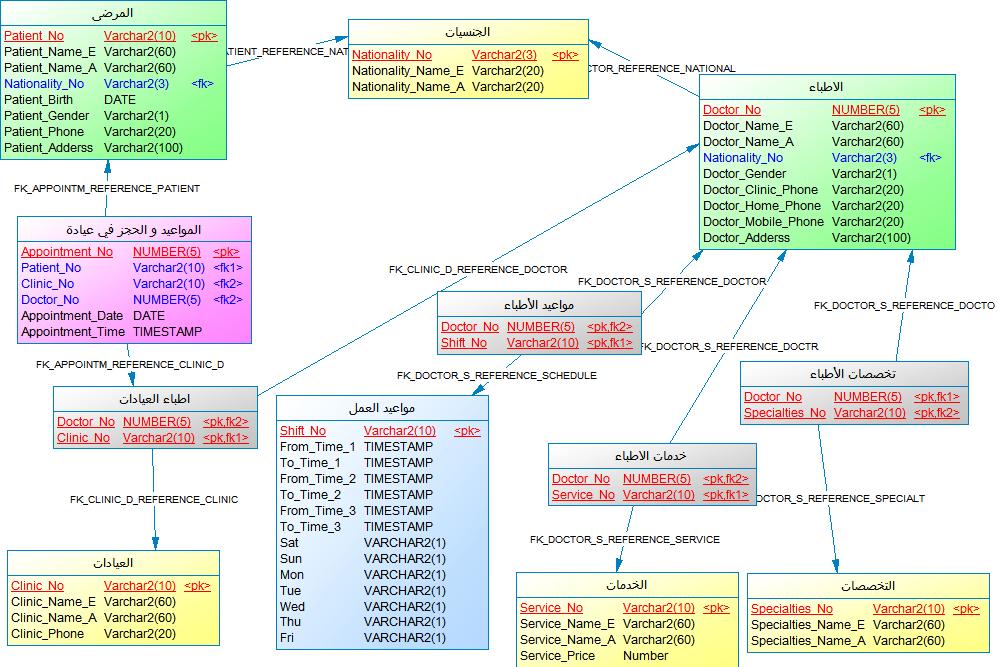Select the الاطباء doctors table header
This screenshot has width=1000, height=667.
[x=826, y=88]
